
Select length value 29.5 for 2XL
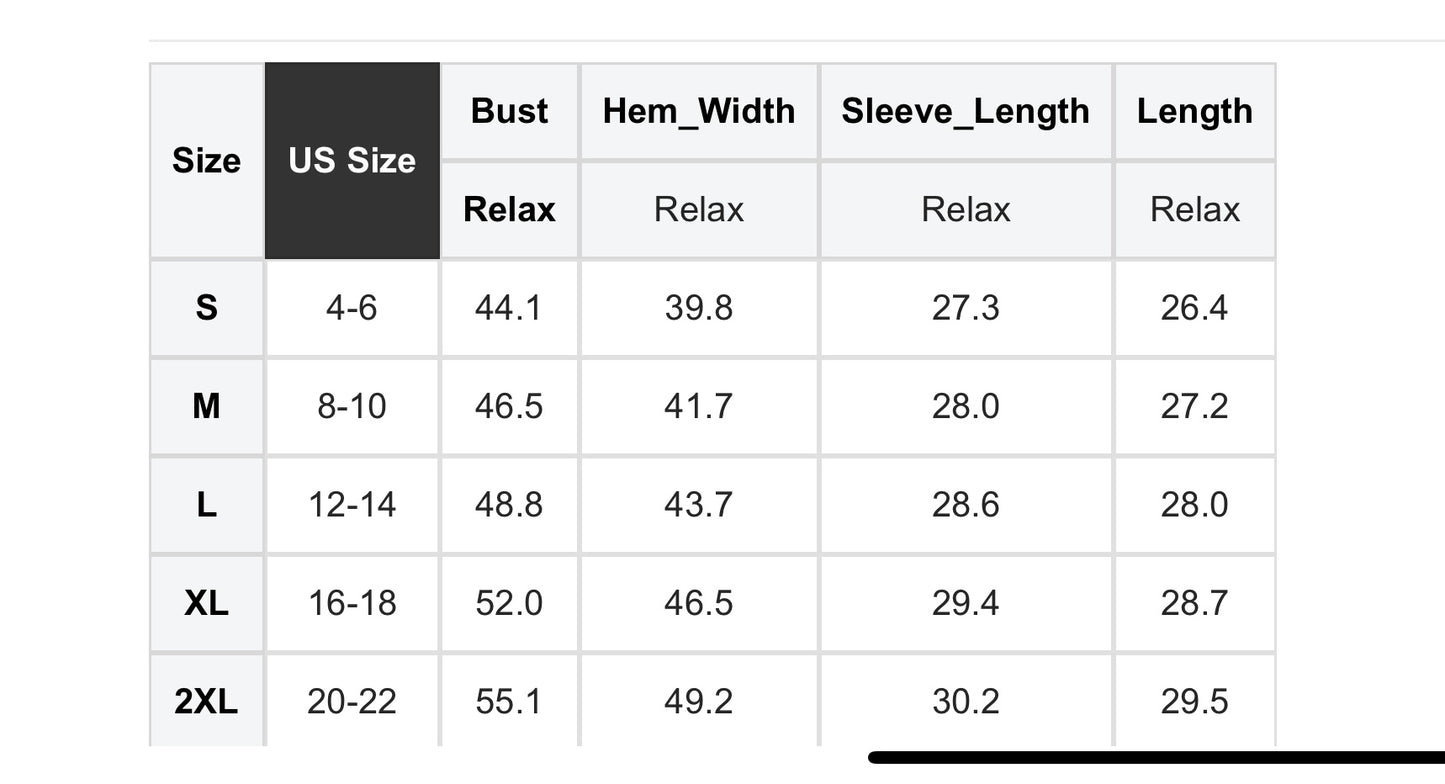point(1194,701)
